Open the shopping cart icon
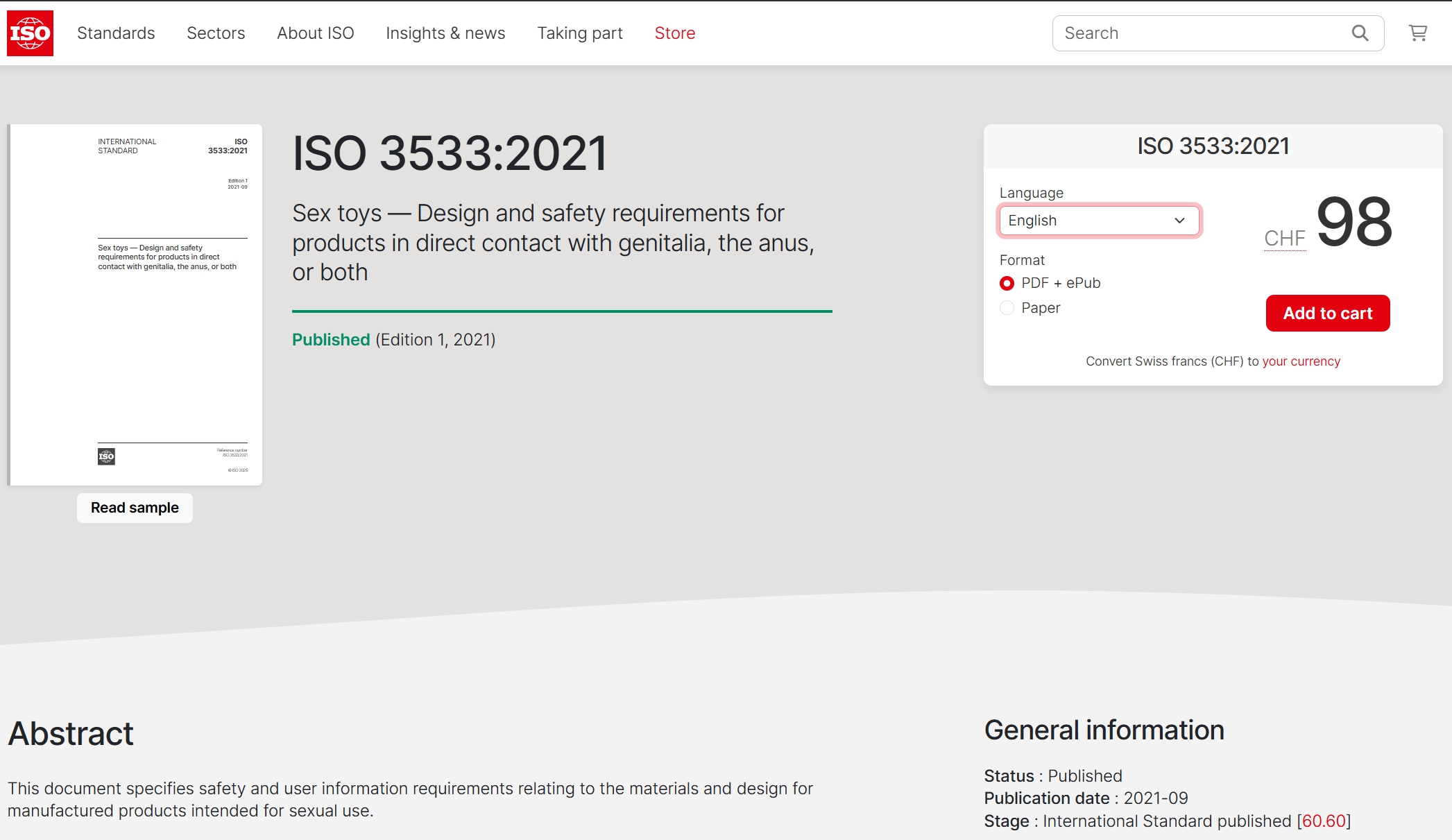This screenshot has height=840, width=1452. 1417,33
